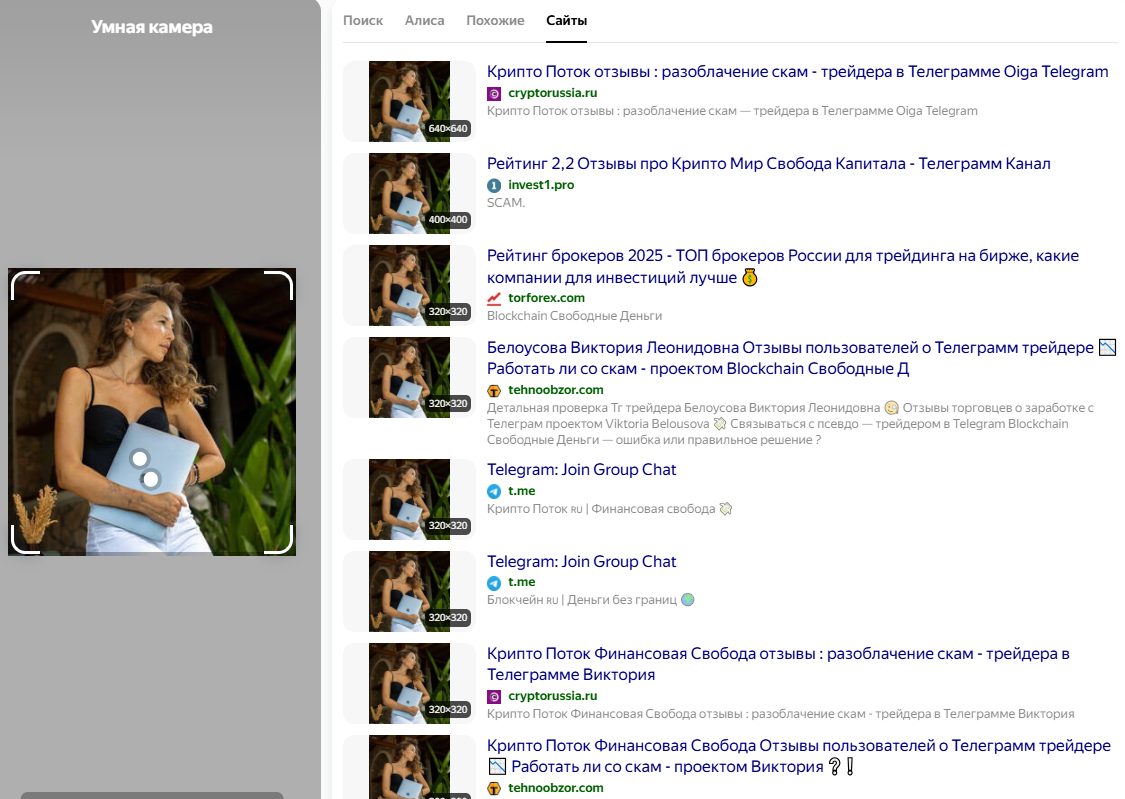Click the cryptorussia.ru favicon in first result

tap(494, 93)
